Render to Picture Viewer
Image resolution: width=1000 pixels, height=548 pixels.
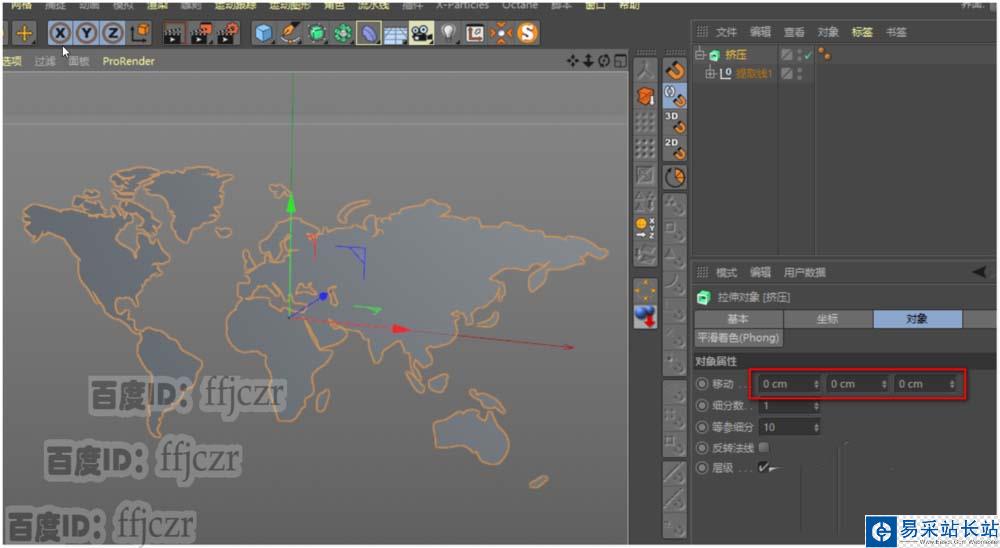tap(200, 33)
